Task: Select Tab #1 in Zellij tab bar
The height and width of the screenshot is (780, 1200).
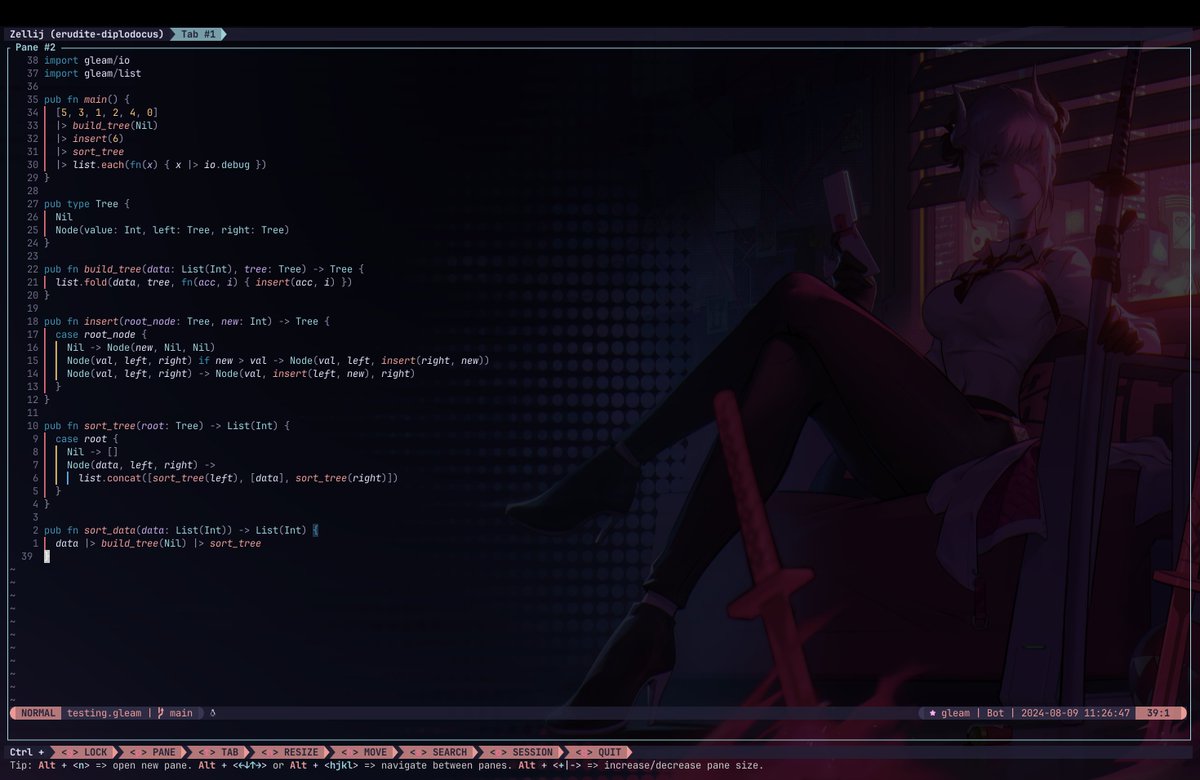Action: pyautogui.click(x=198, y=34)
